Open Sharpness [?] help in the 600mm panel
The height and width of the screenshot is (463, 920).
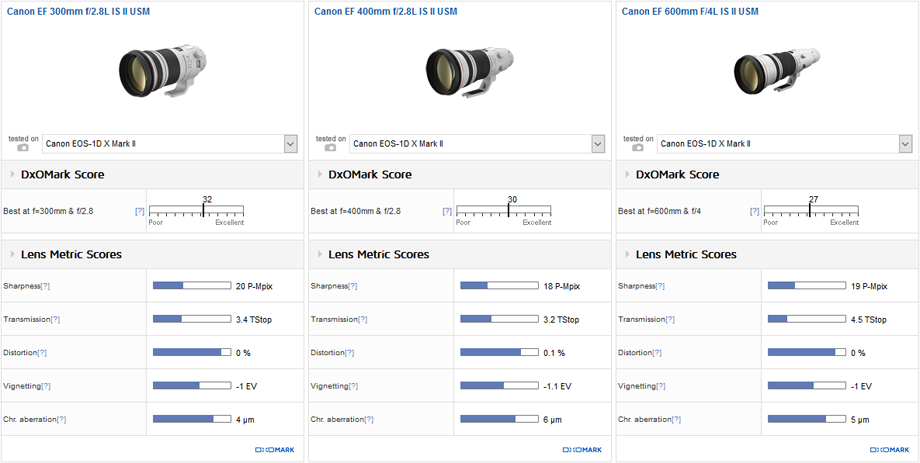coord(660,286)
